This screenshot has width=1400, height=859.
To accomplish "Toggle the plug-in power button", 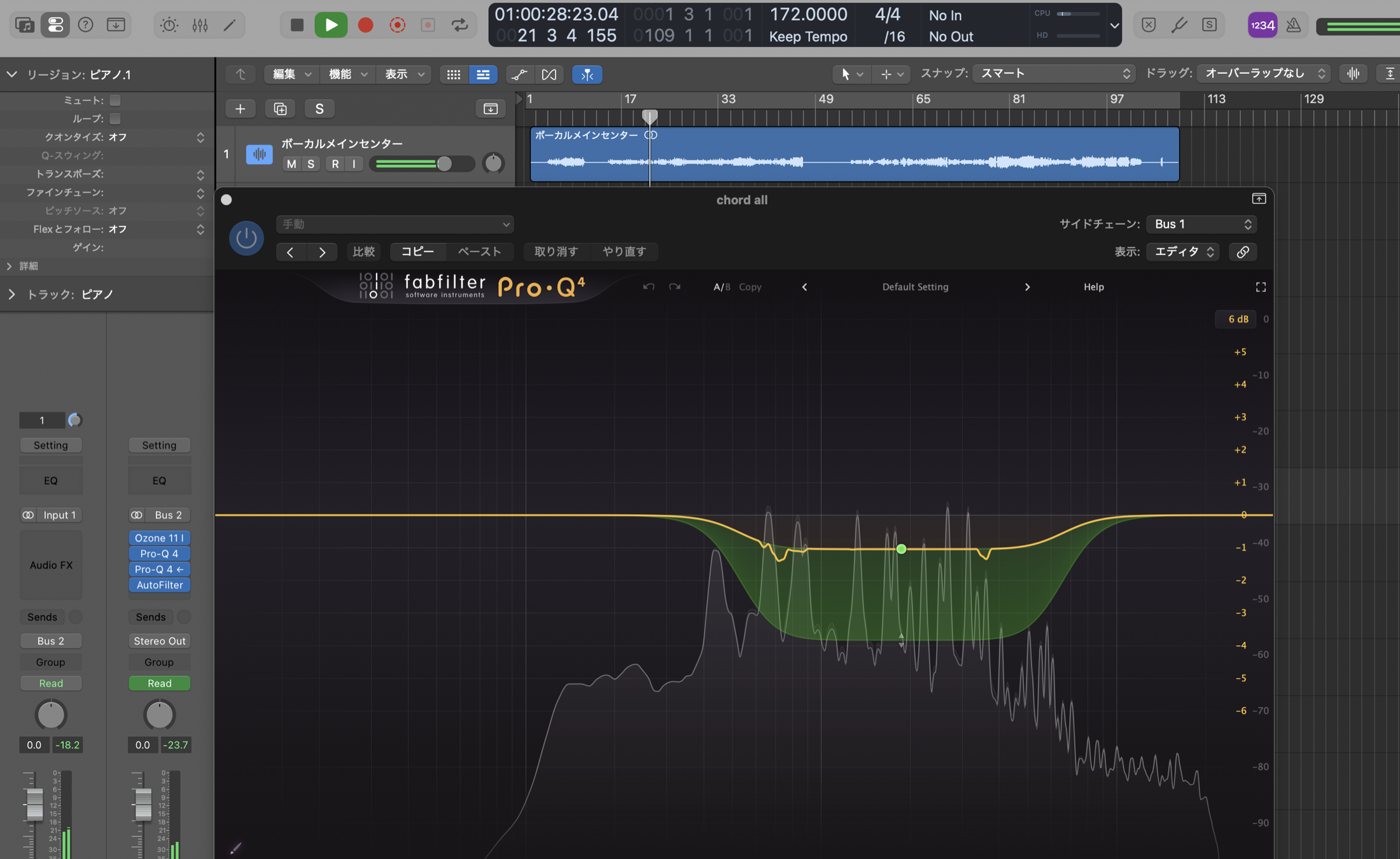I will 246,238.
